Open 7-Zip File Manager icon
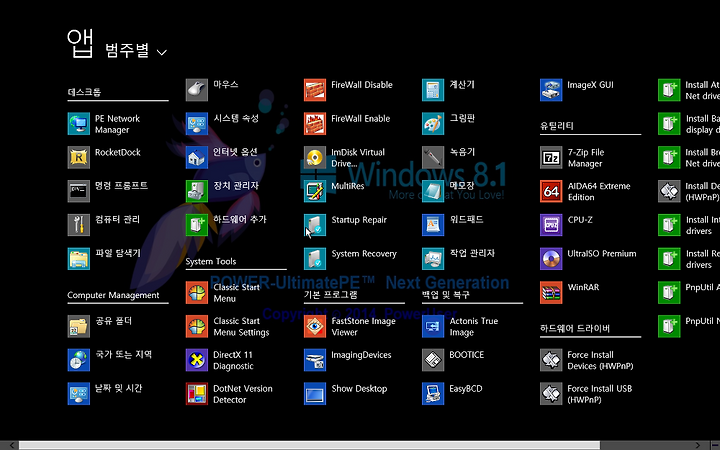 click(551, 158)
